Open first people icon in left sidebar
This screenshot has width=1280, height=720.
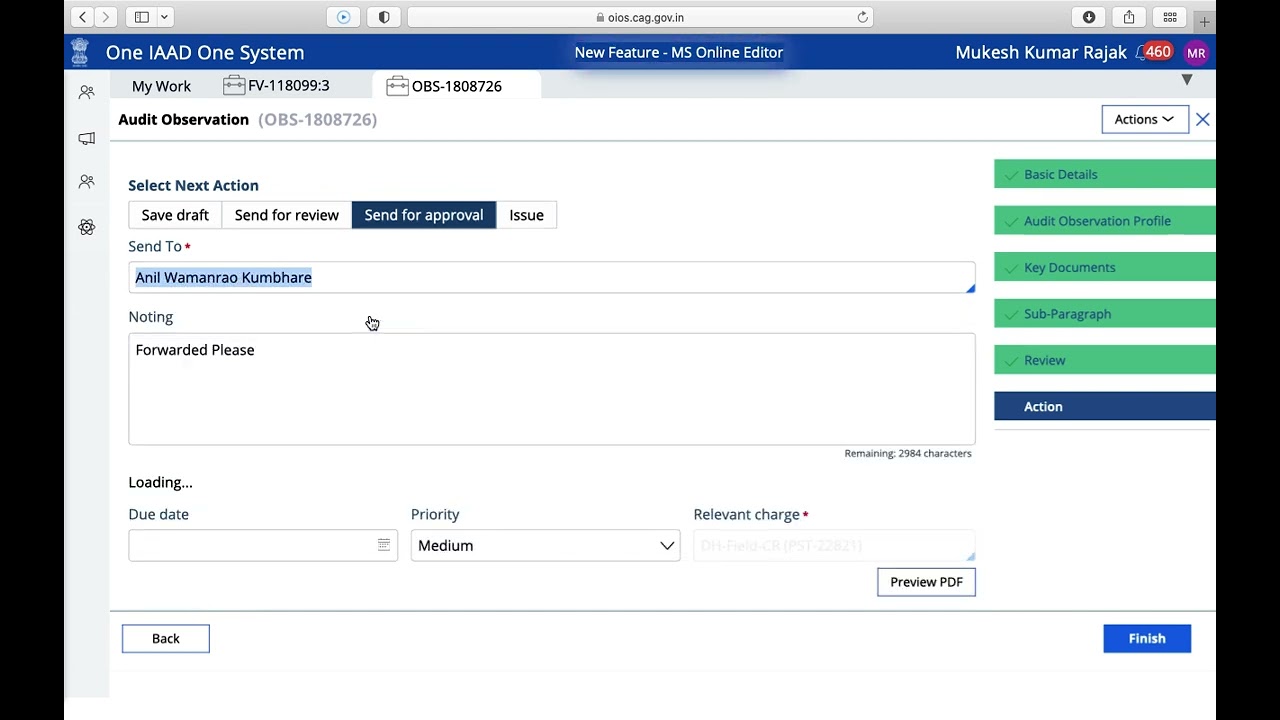tap(87, 92)
